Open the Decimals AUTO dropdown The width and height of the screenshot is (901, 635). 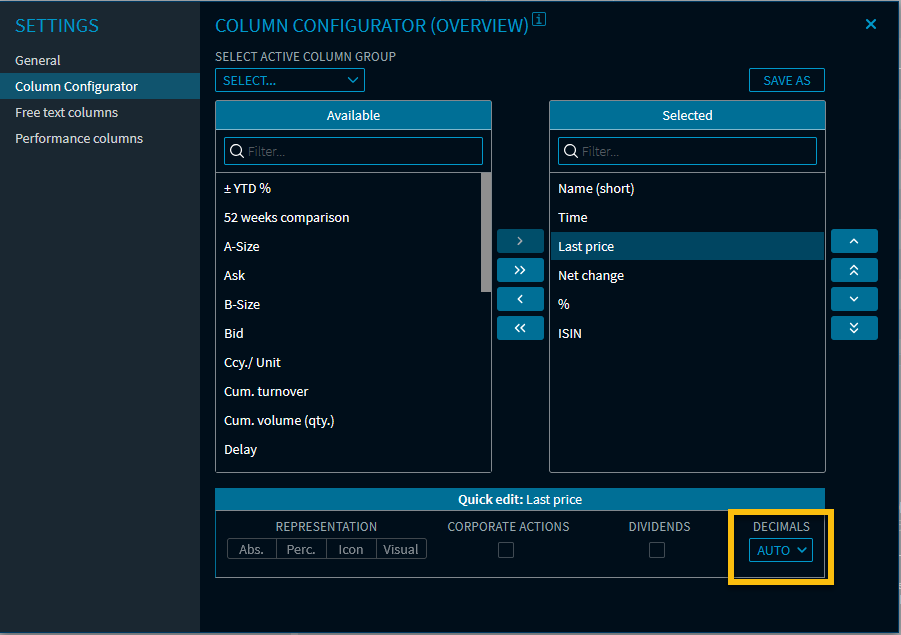[x=781, y=550]
